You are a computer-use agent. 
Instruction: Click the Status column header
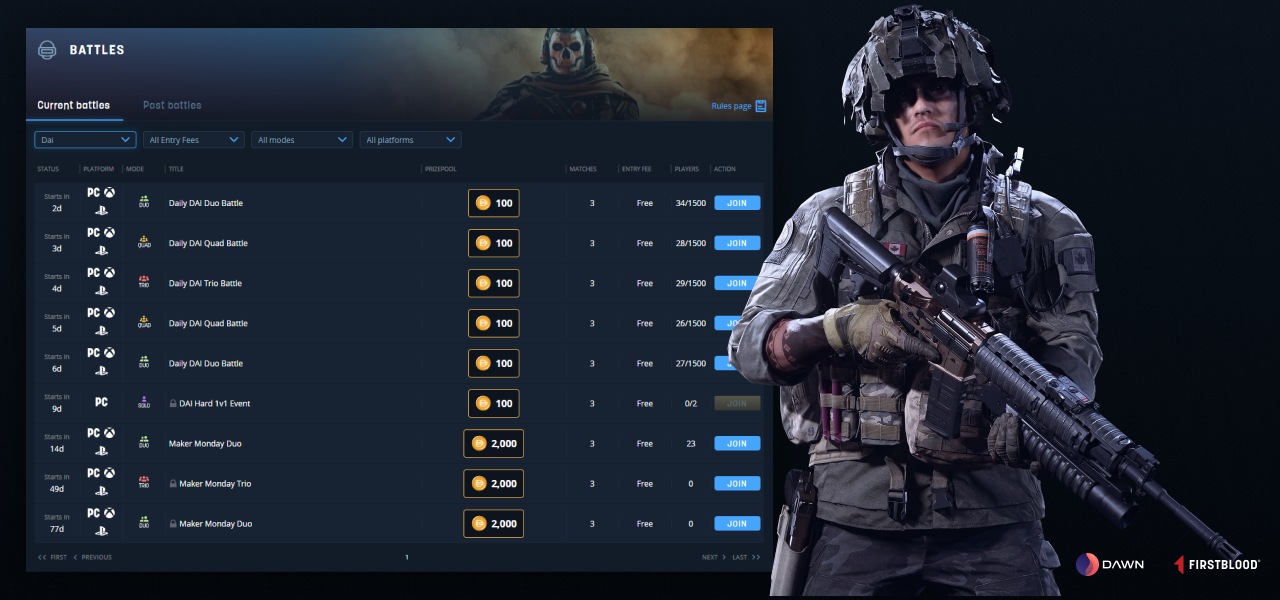click(48, 169)
